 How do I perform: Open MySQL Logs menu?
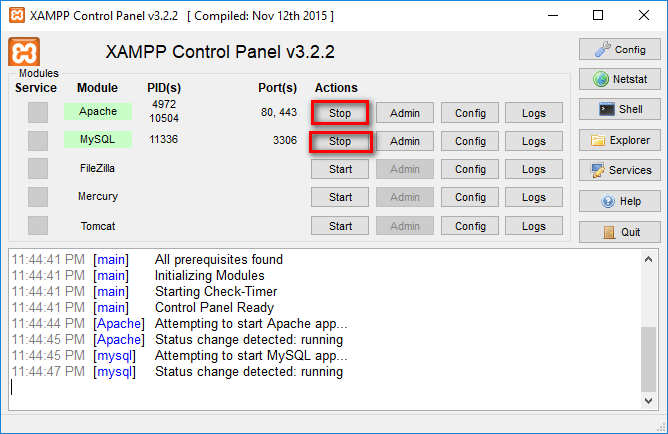pyautogui.click(x=534, y=141)
